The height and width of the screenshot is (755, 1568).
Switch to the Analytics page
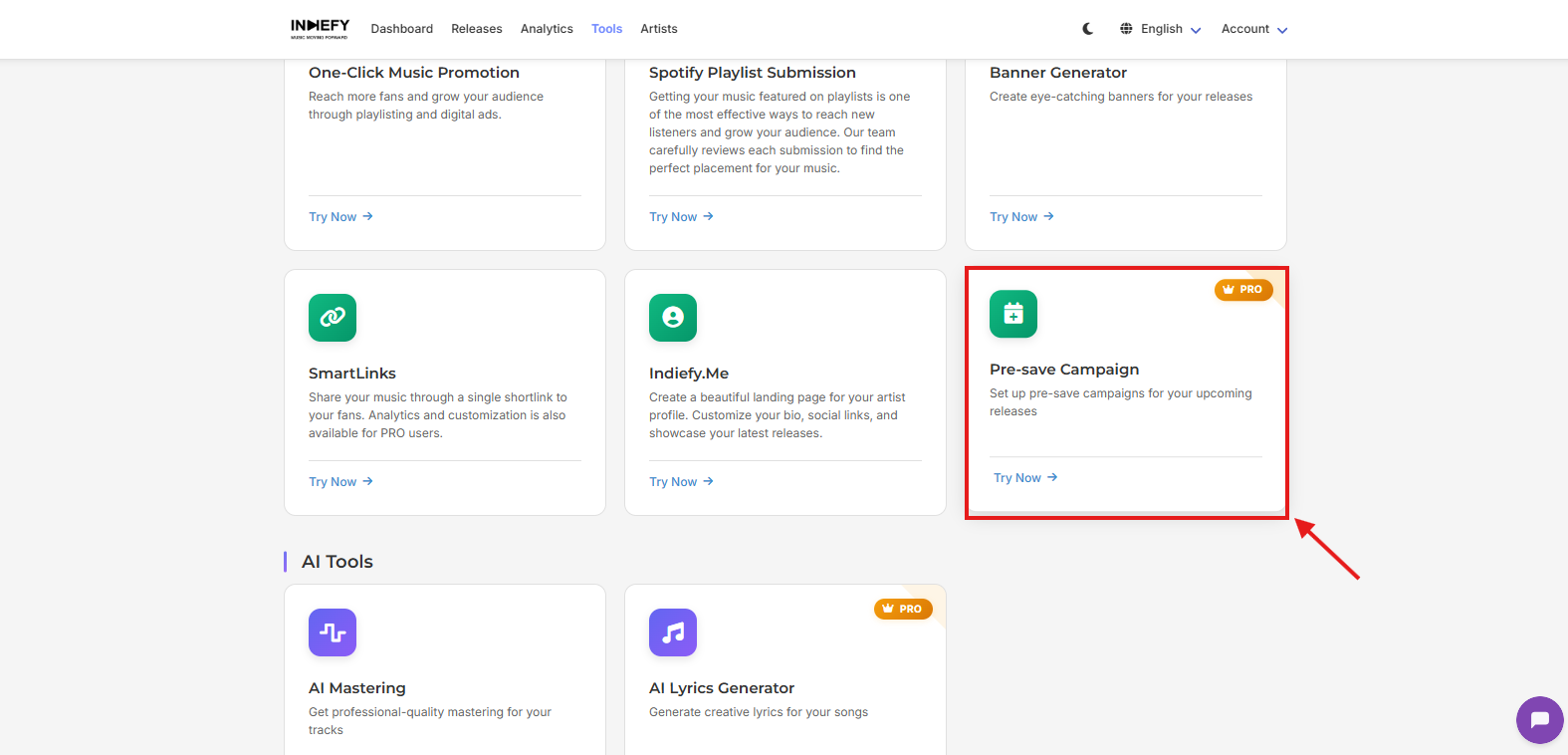[x=547, y=29]
